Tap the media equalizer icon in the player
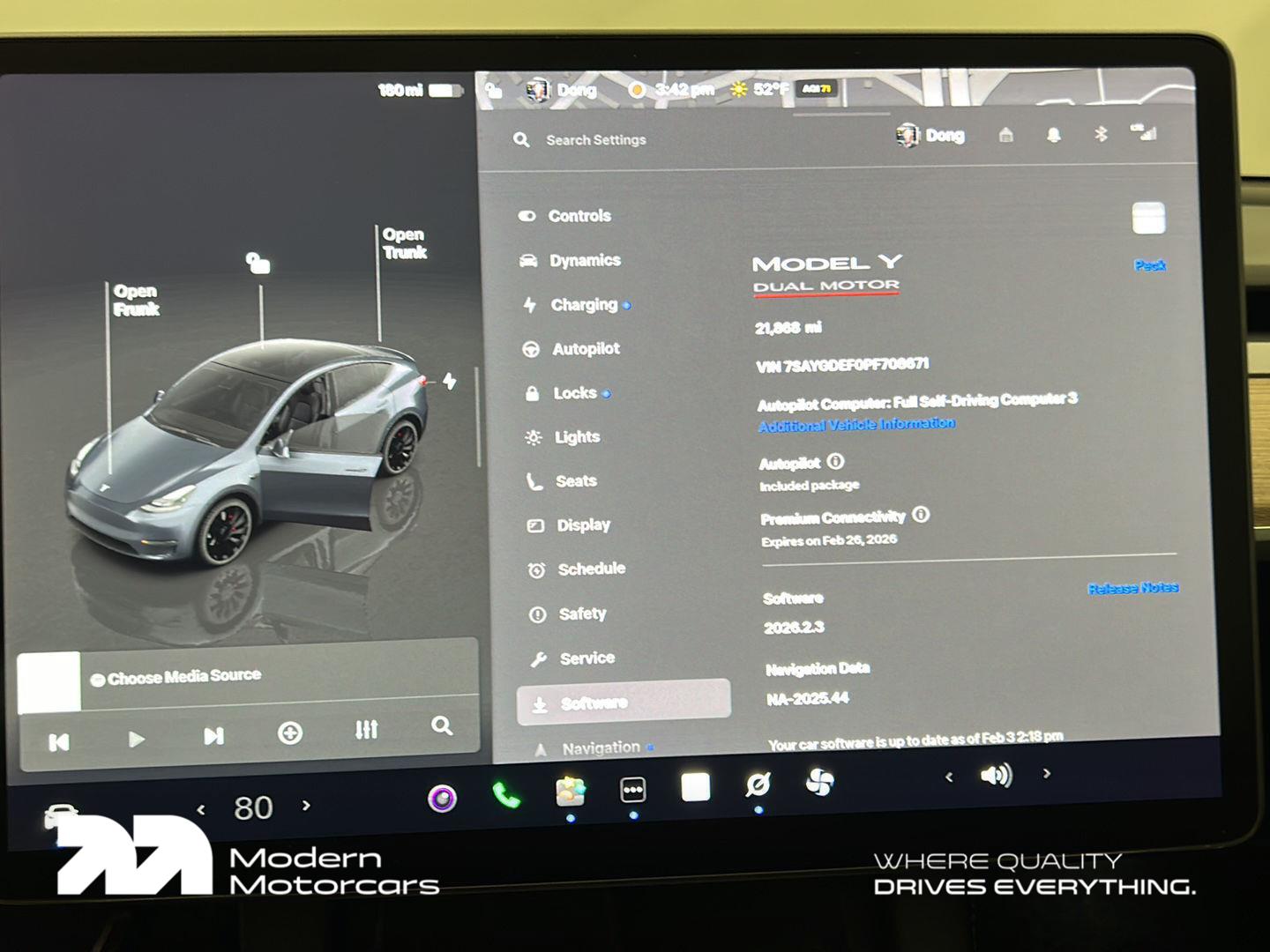Screen dimensions: 1270x952 point(367,730)
